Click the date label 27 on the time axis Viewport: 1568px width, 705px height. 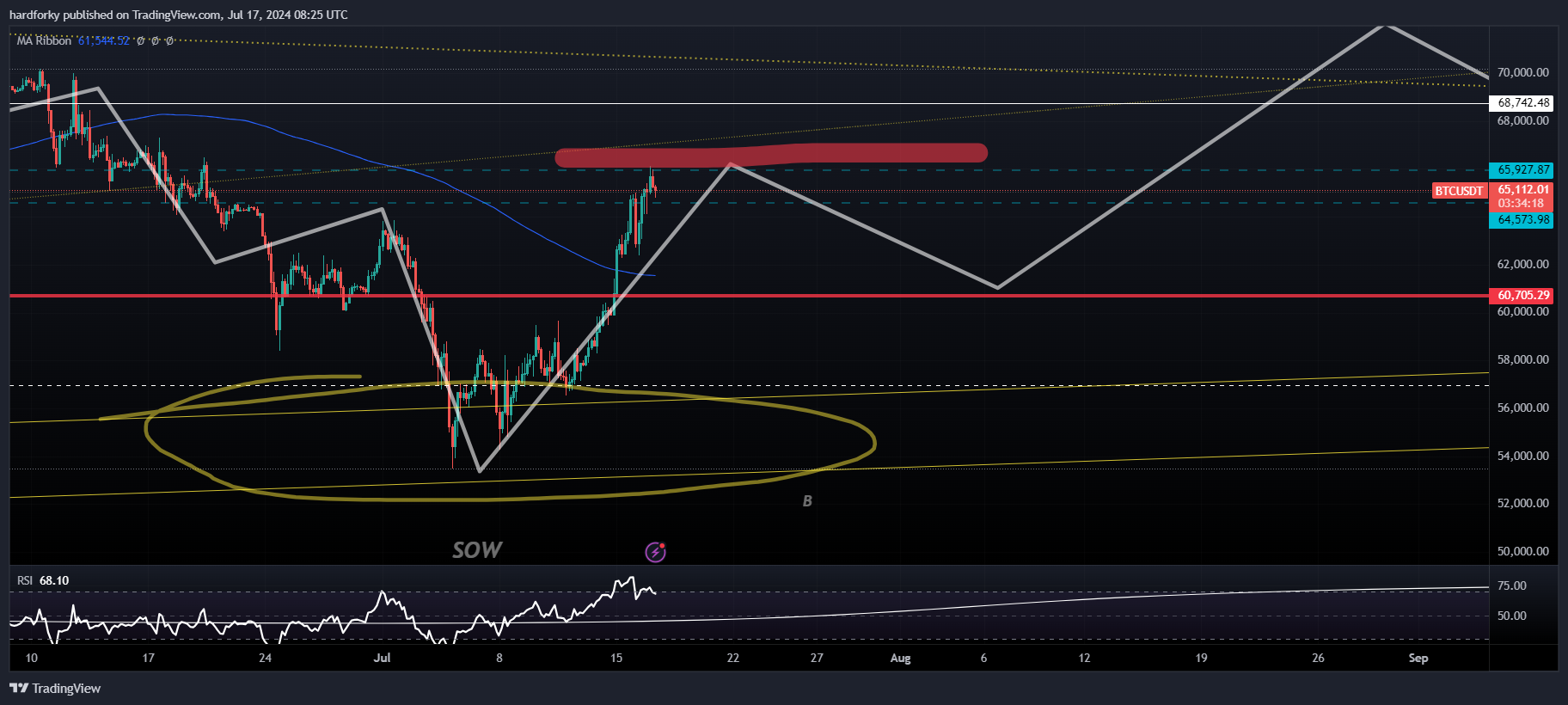click(x=817, y=659)
